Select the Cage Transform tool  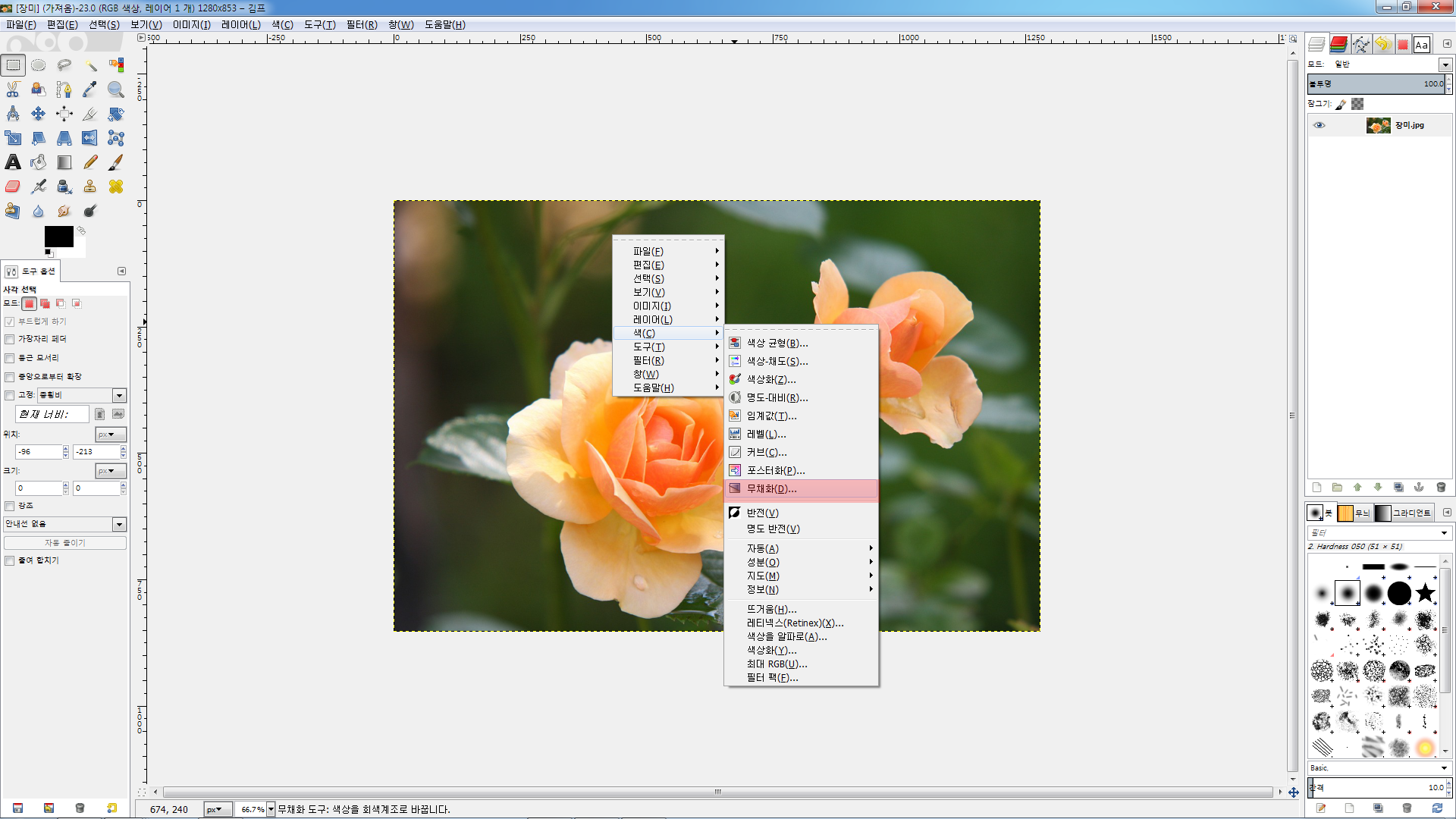pyautogui.click(x=116, y=138)
